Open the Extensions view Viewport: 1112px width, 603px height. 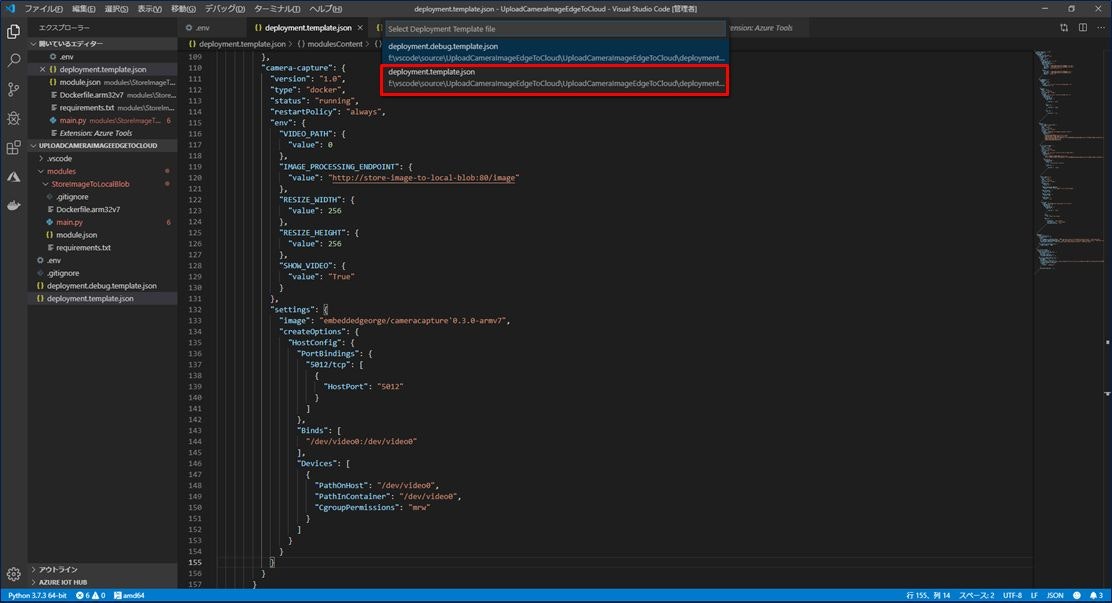point(13,147)
